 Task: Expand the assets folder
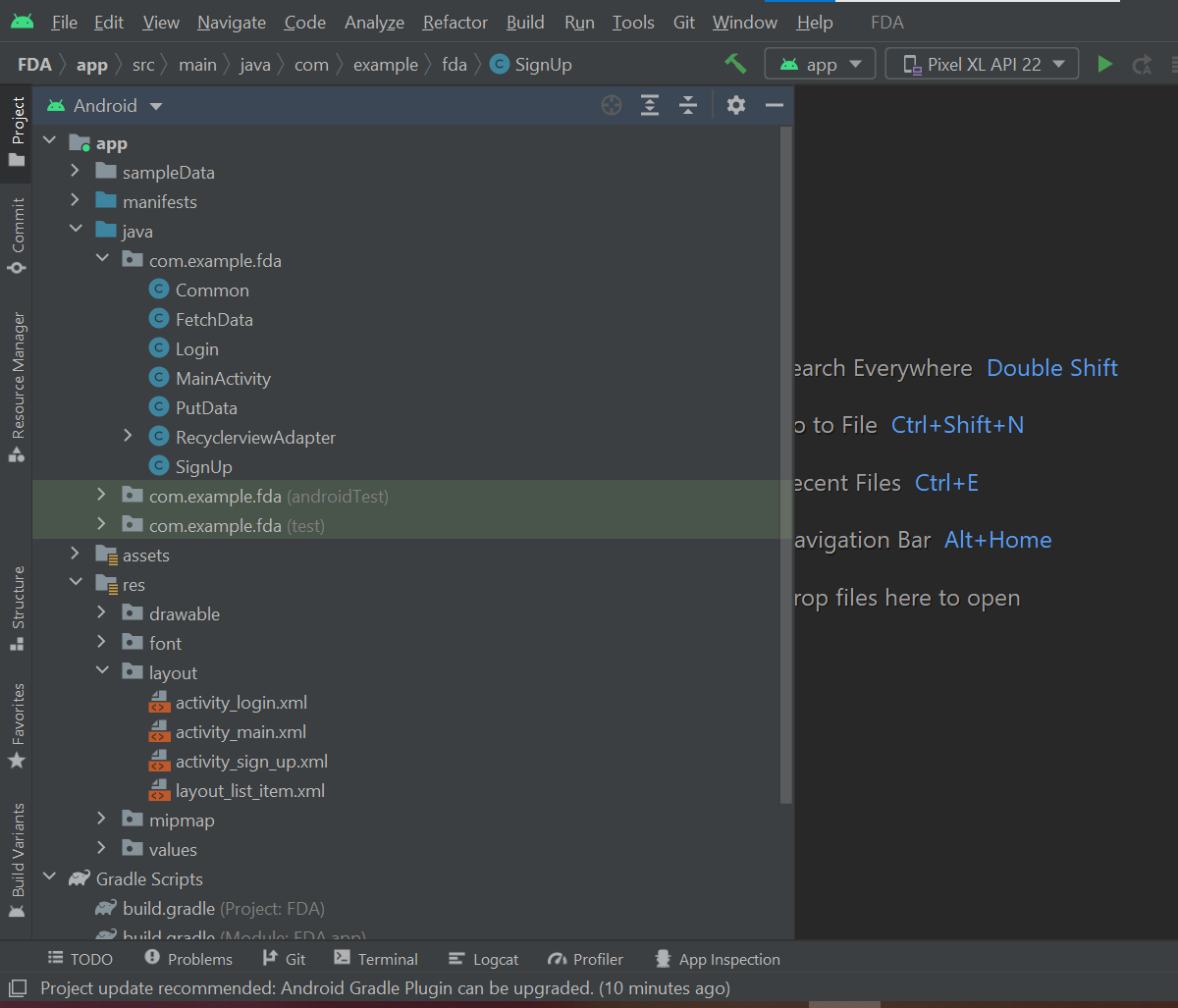click(x=76, y=555)
